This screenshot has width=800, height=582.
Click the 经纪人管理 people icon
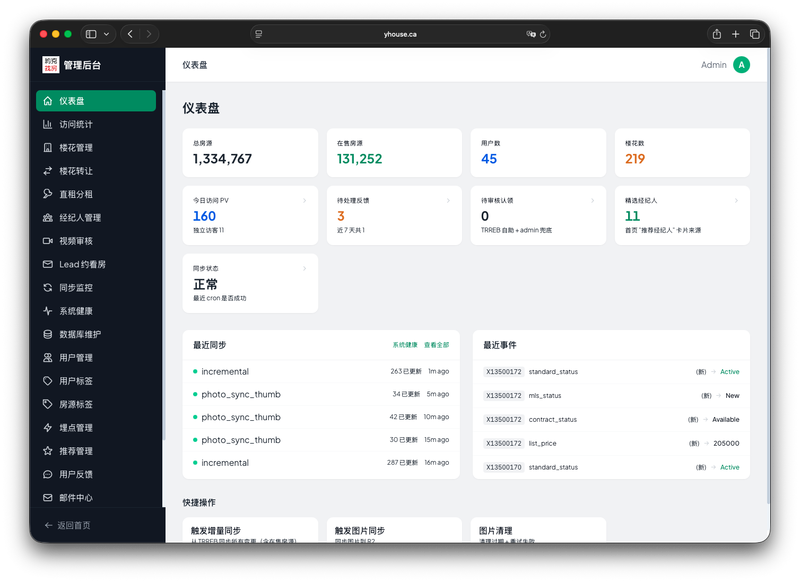point(47,218)
